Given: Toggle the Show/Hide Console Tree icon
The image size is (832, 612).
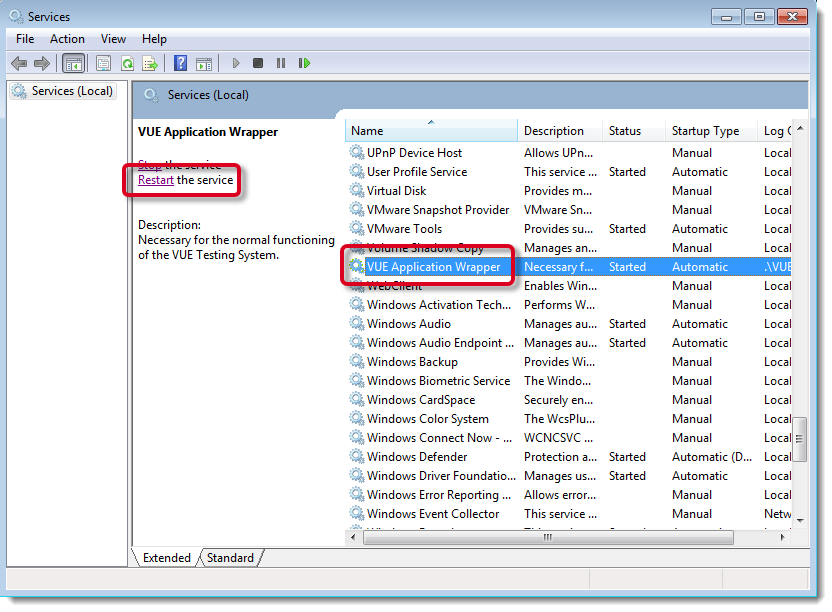Looking at the screenshot, I should point(73,64).
